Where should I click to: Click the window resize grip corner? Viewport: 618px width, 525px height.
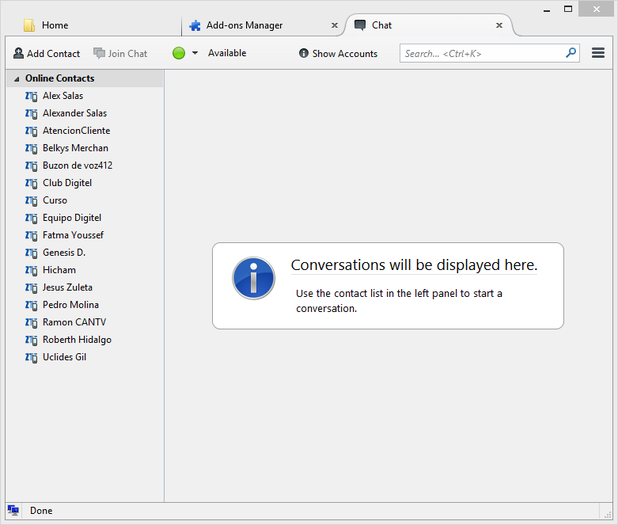(607, 514)
